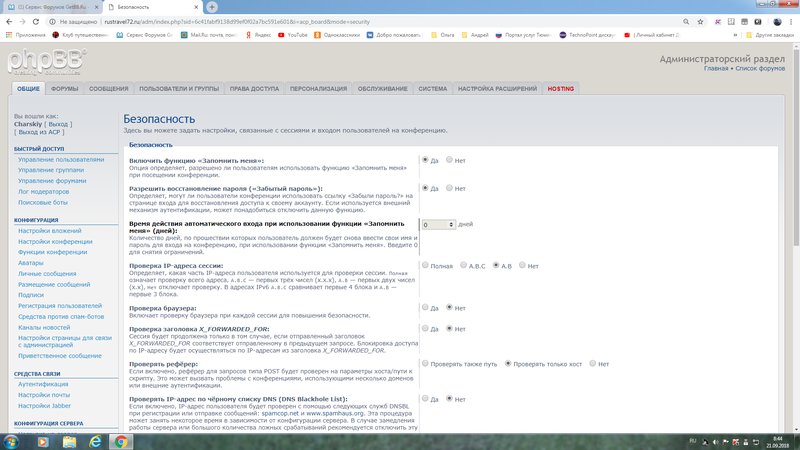The height and width of the screenshot is (450, 800).
Task: Click the browser back arrow
Action: (8, 19)
